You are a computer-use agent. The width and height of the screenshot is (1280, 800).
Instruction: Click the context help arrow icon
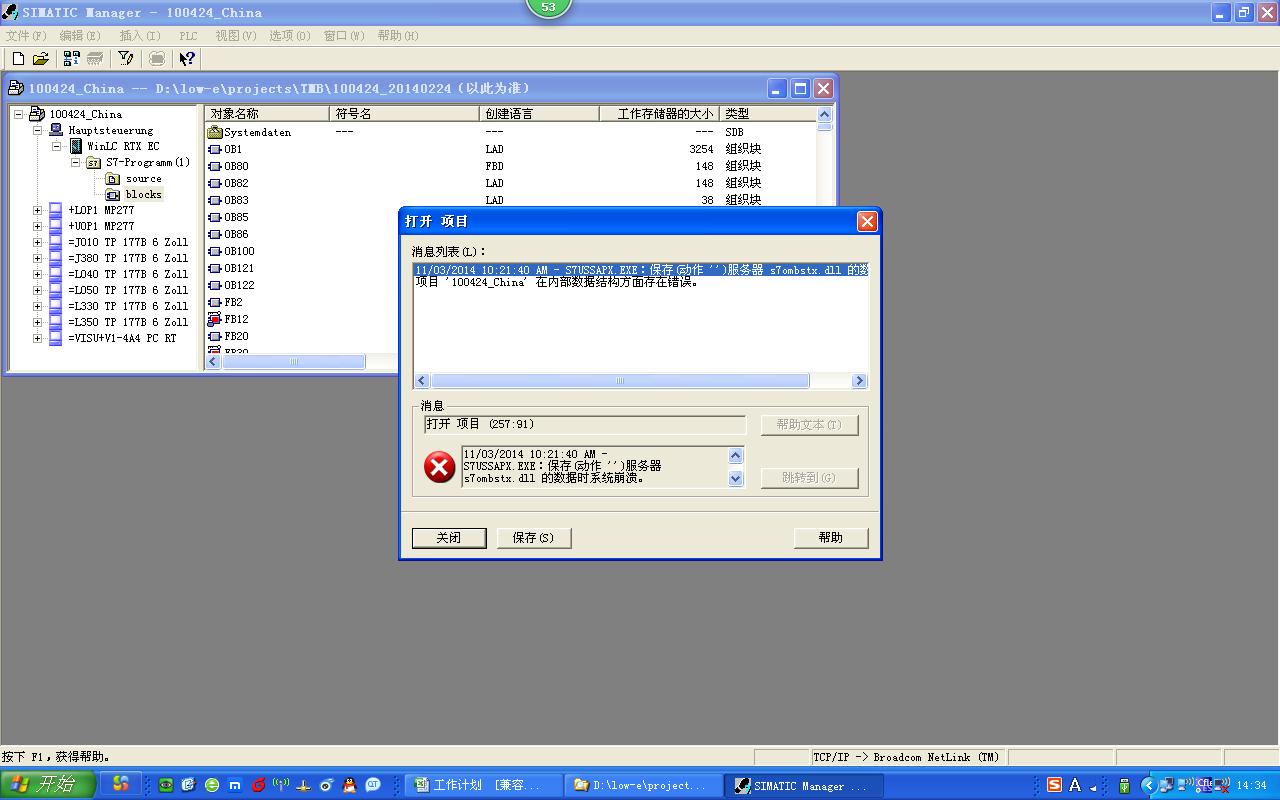point(187,59)
